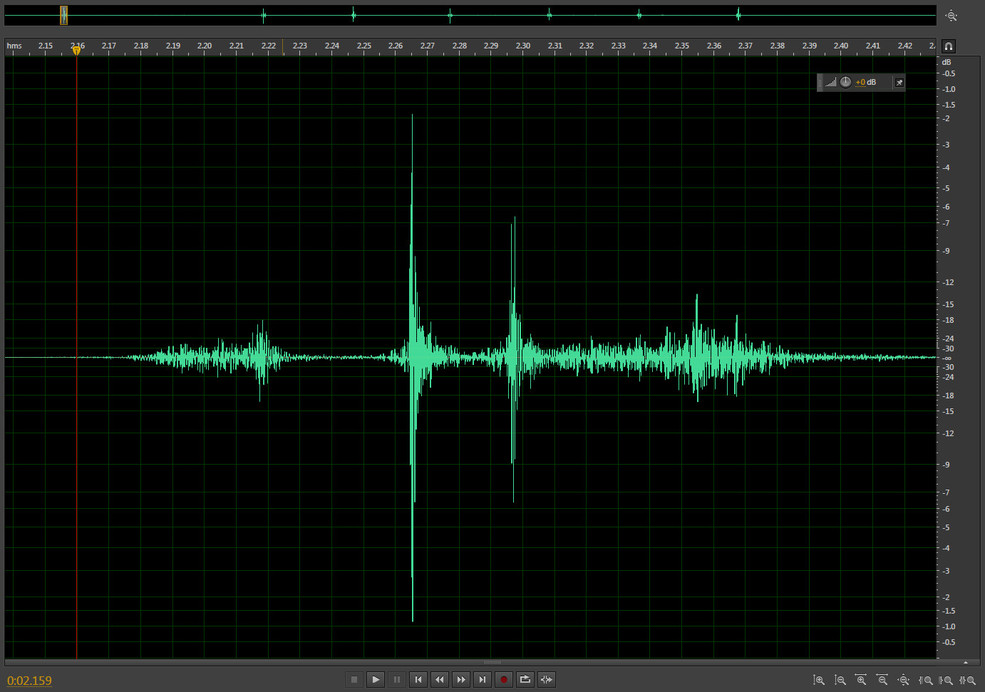The image size is (985, 692).
Task: Start playback with the Play button
Action: click(x=376, y=679)
